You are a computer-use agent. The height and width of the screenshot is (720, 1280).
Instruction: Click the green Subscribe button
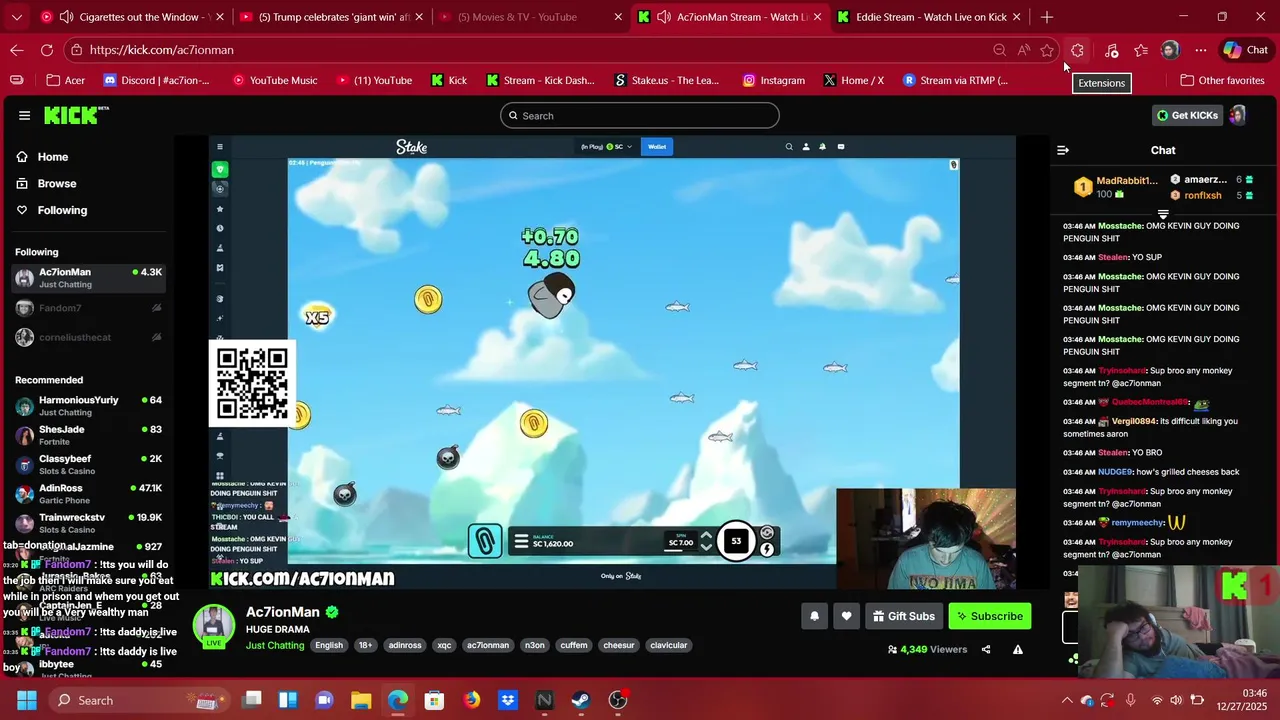990,616
